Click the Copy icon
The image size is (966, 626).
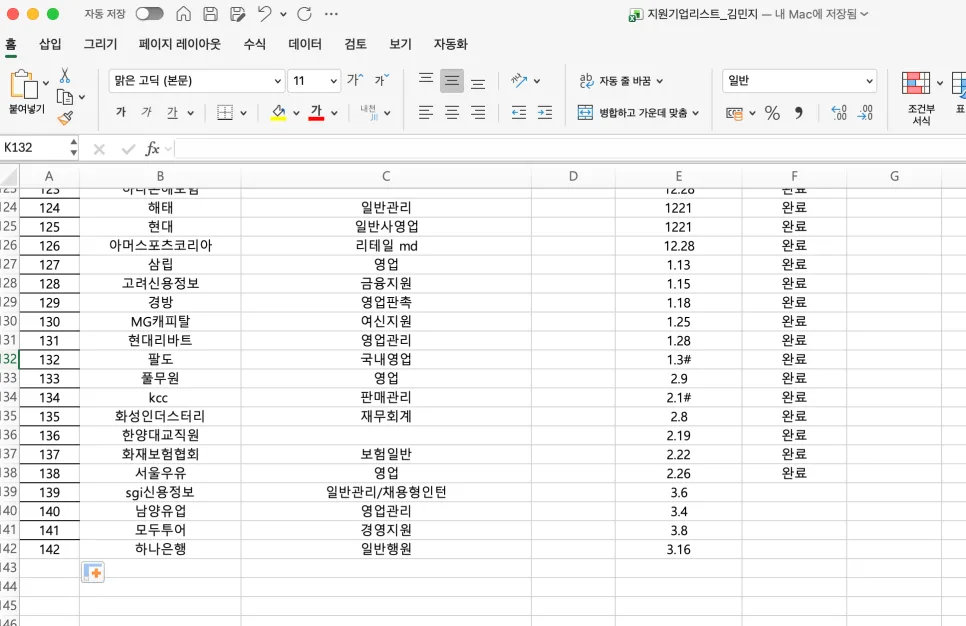(65, 97)
